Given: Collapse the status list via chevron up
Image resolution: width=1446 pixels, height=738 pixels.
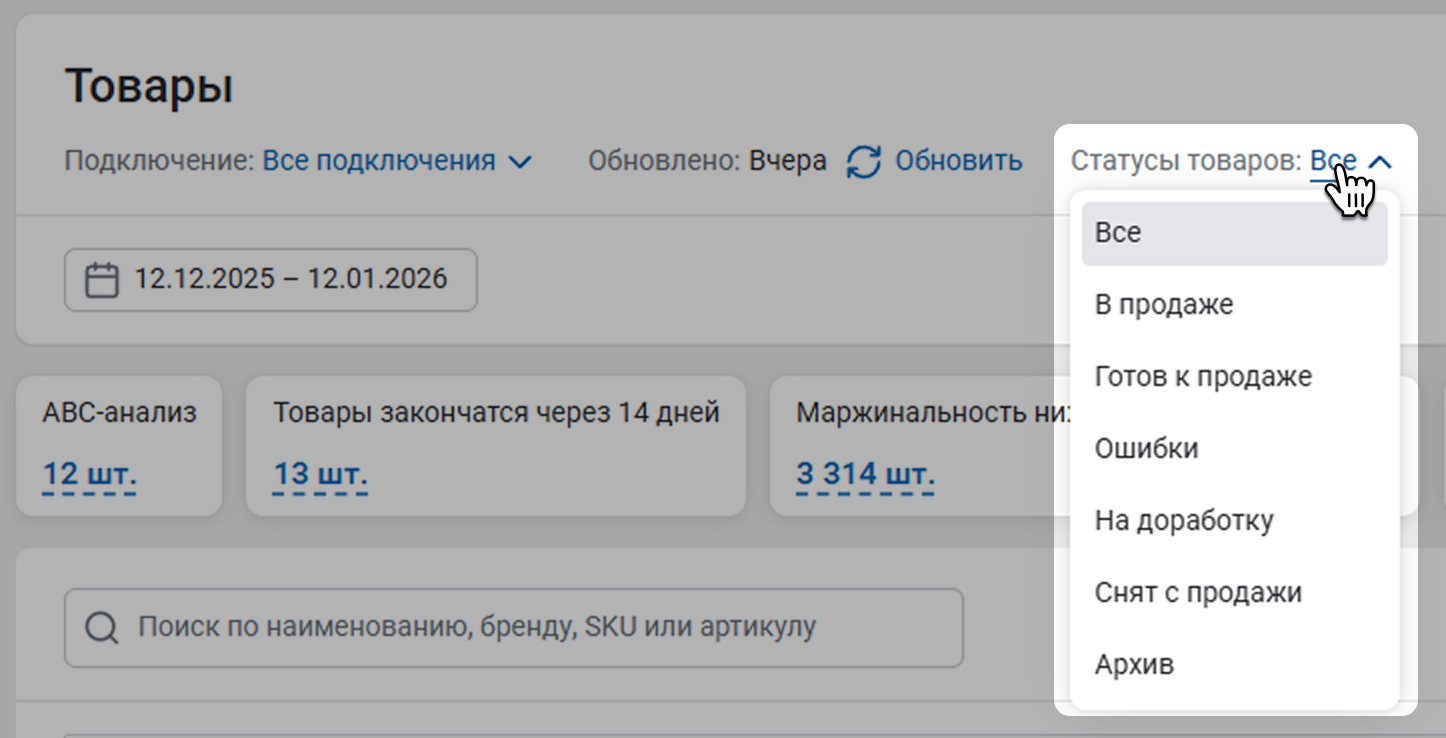Looking at the screenshot, I should [x=1380, y=162].
